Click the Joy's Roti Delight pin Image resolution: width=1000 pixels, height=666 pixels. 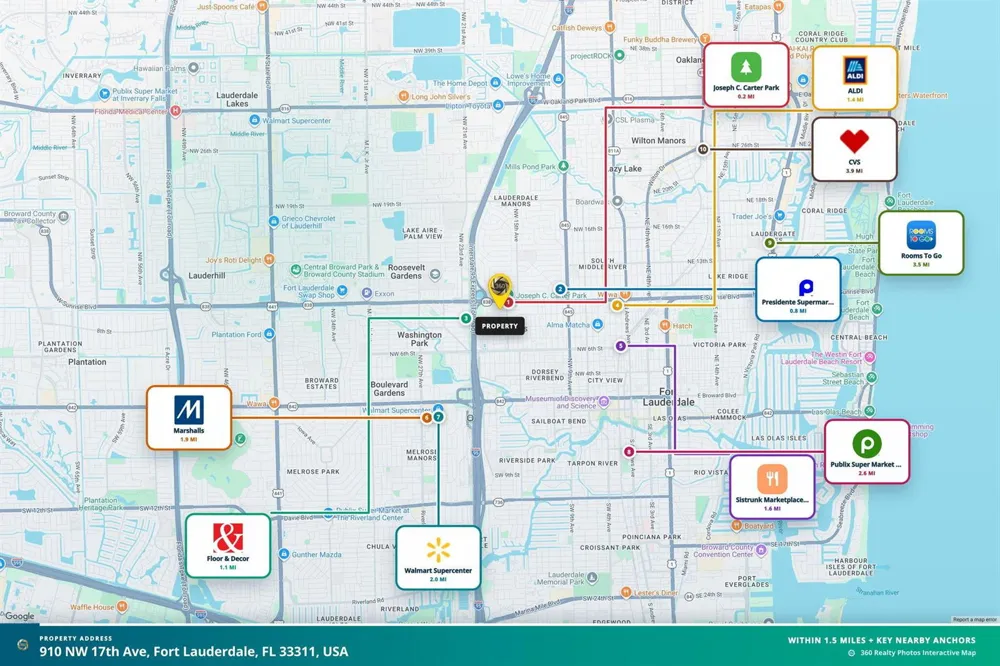(269, 260)
